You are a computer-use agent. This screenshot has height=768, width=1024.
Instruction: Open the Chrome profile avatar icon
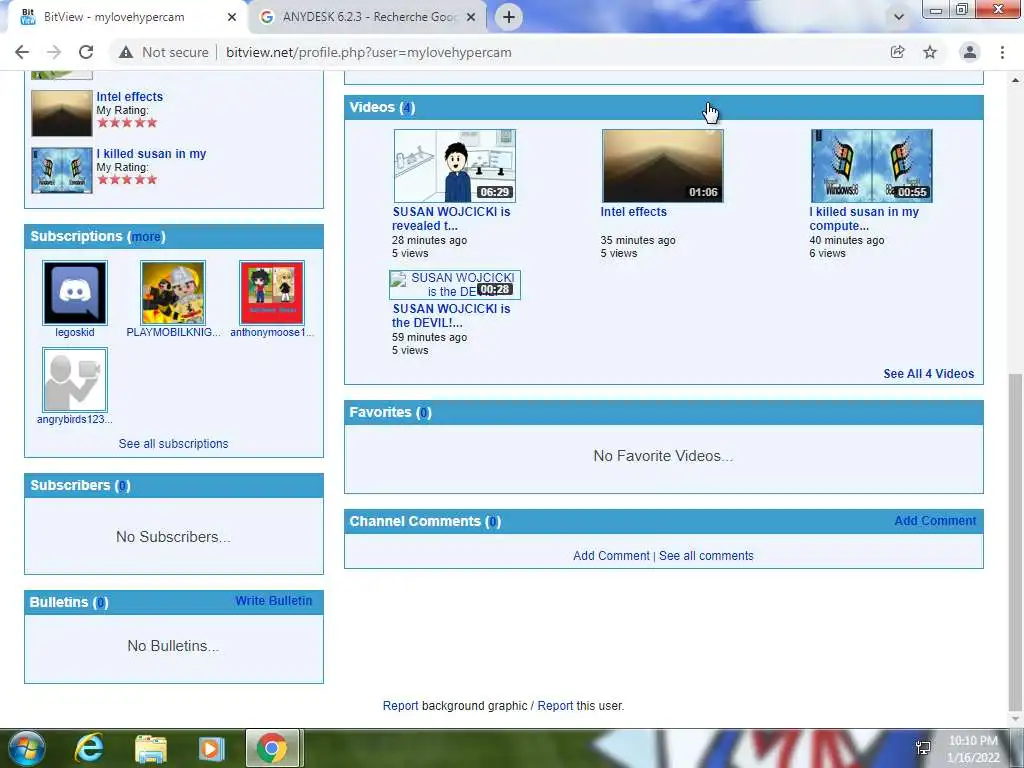[970, 52]
